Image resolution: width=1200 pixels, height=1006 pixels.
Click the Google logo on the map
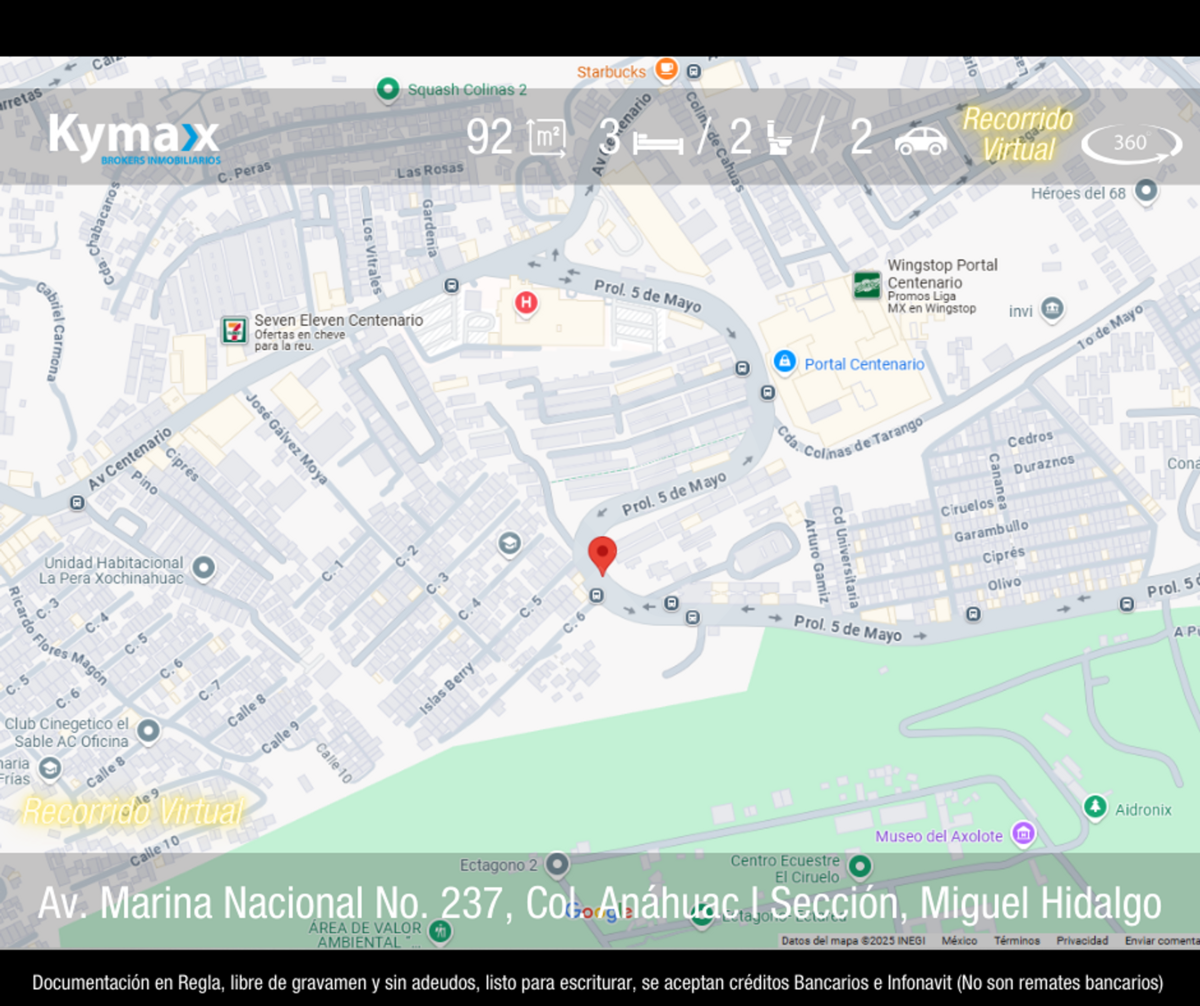tap(598, 912)
